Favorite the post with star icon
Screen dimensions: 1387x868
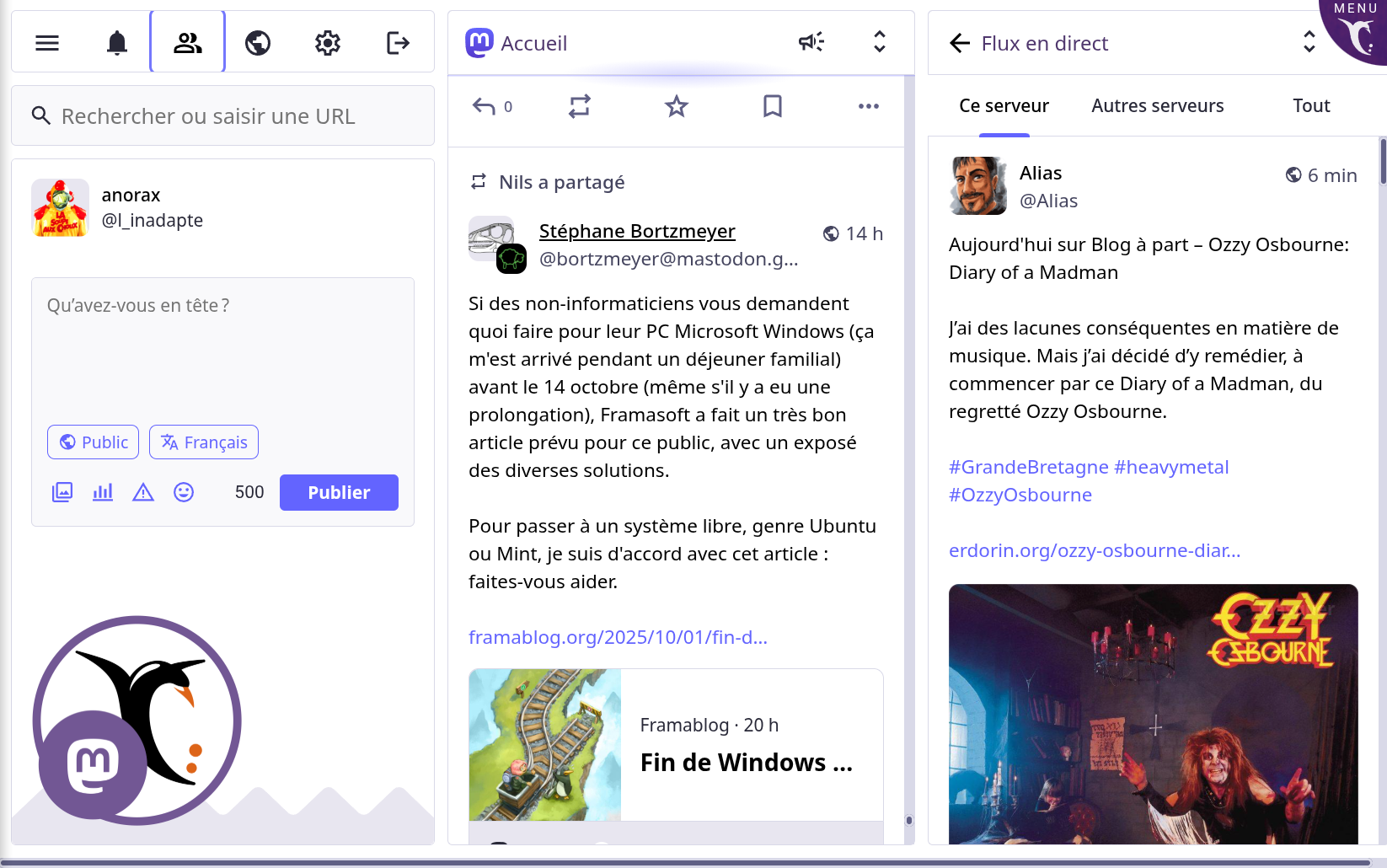(x=677, y=106)
